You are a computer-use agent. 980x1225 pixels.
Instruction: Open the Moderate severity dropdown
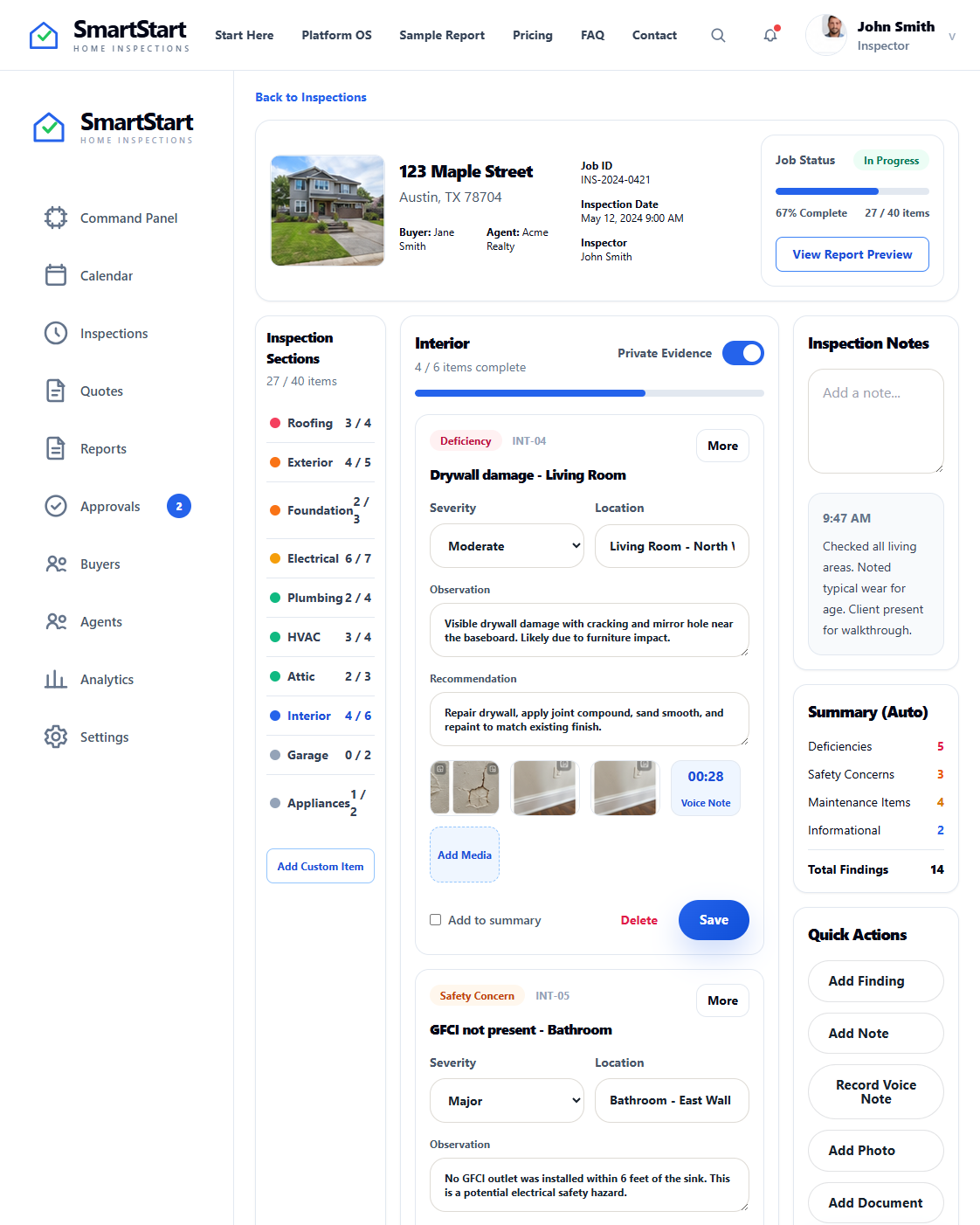pos(507,546)
